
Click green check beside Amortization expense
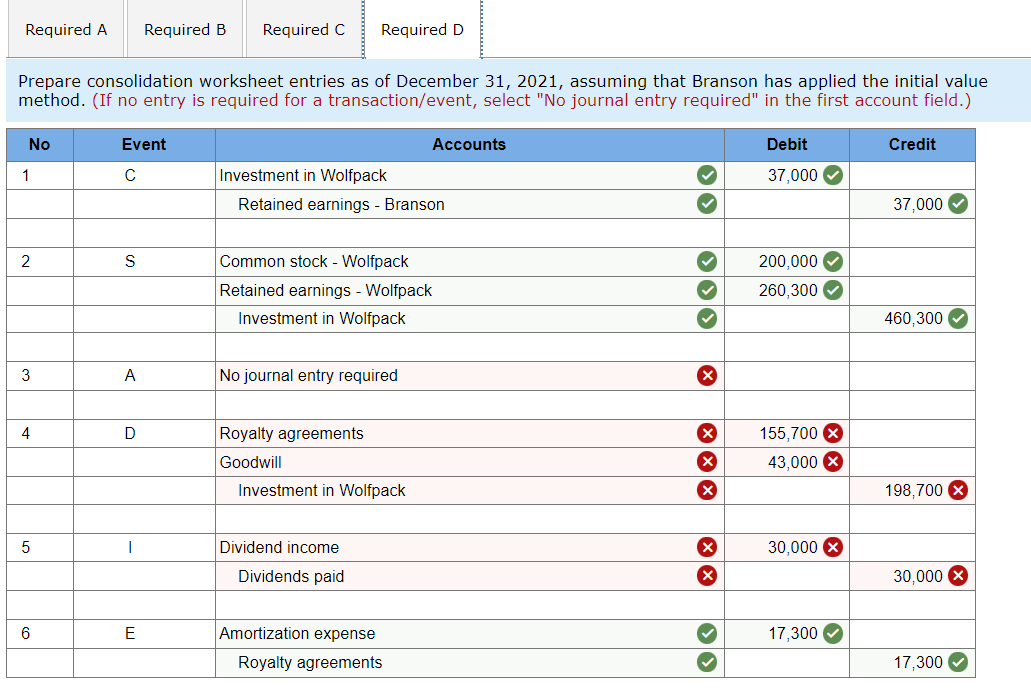click(x=707, y=633)
